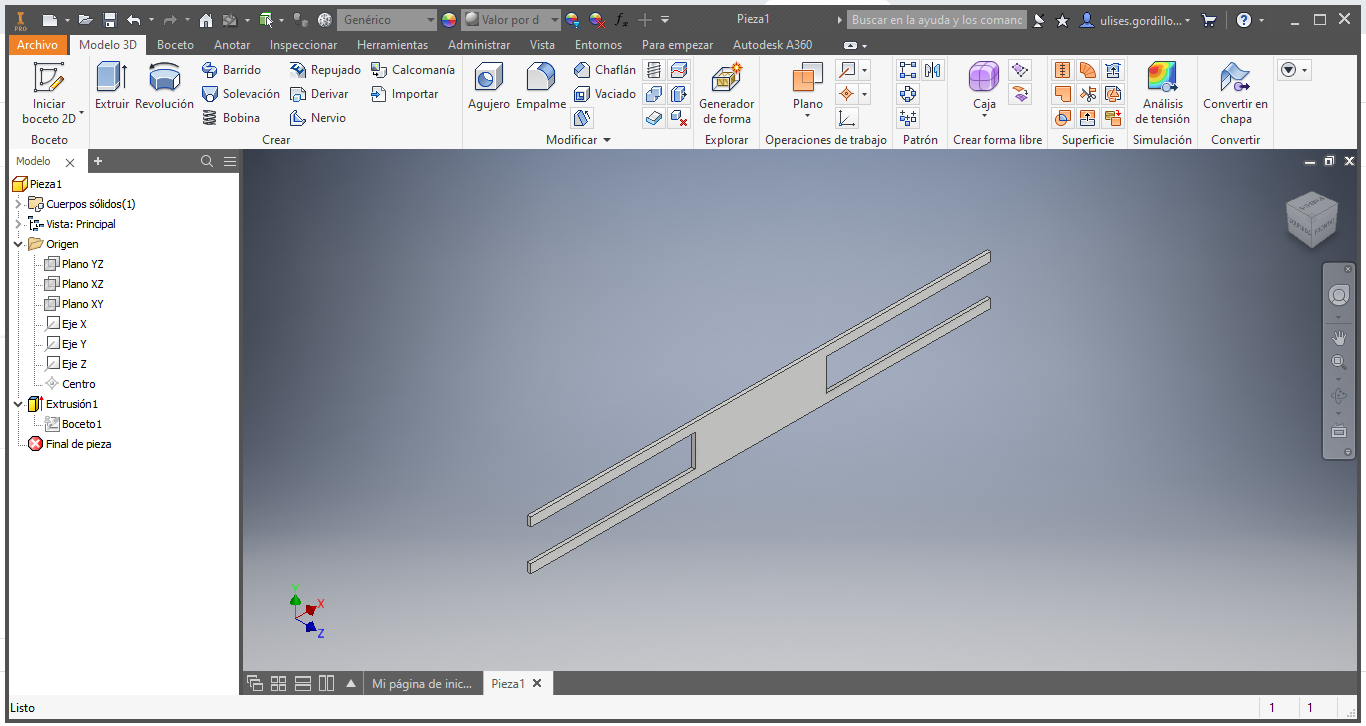Select the Extruir tool
1366x726 pixels.
click(112, 86)
